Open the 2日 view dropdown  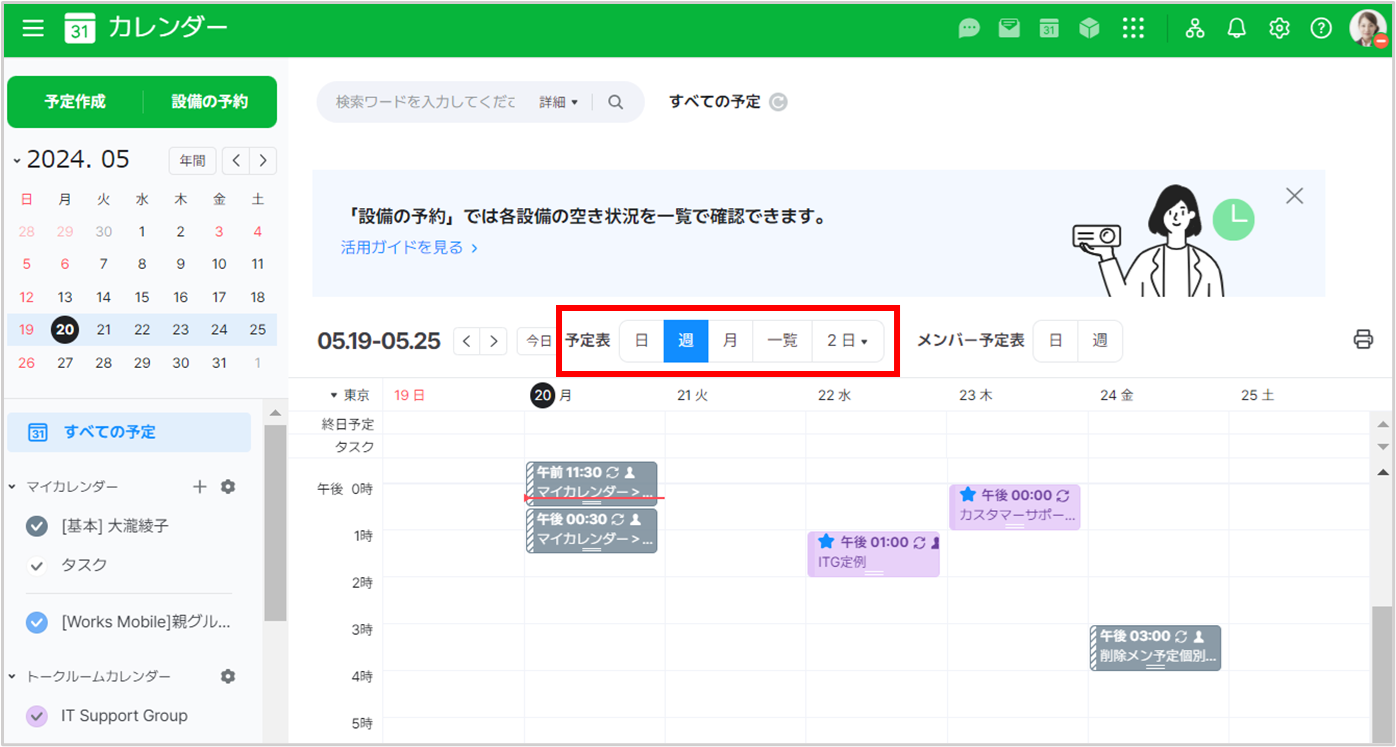tap(847, 341)
